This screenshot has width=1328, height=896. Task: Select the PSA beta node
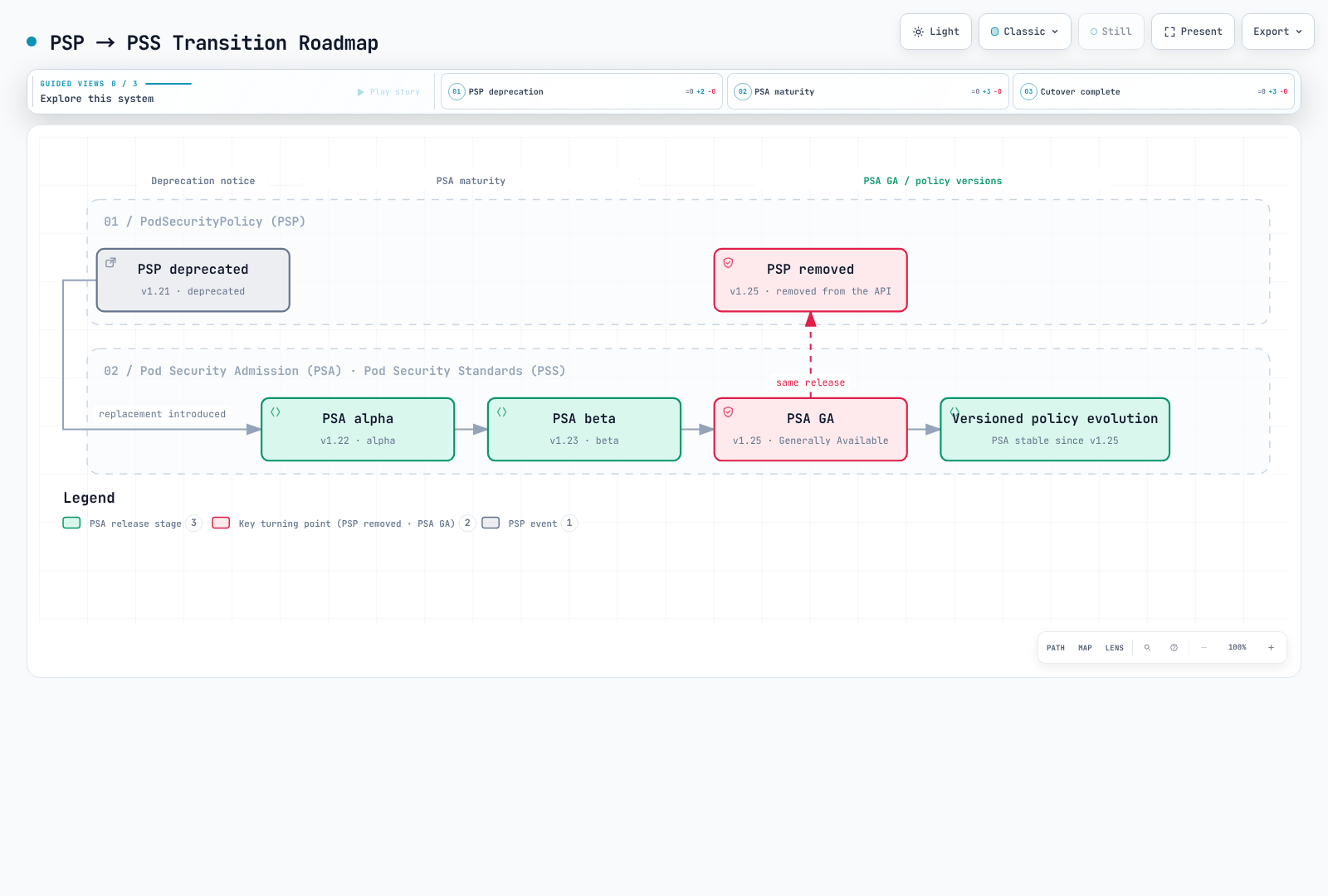click(584, 430)
